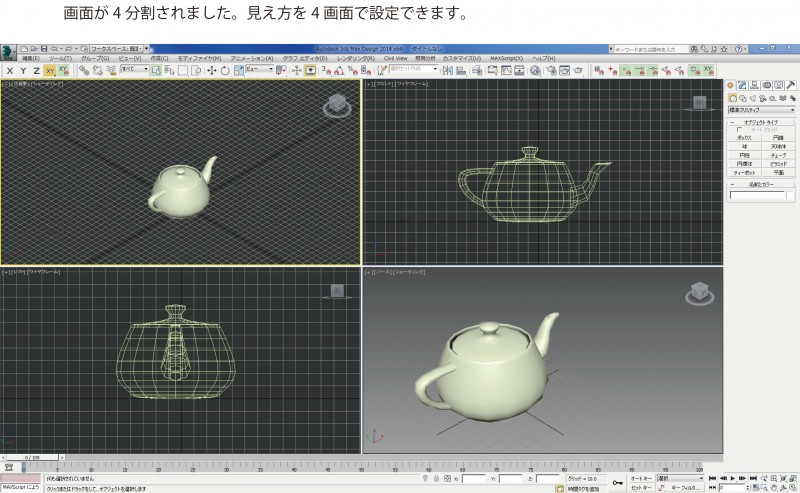Toggle the オートキー auto key mode
The width and height of the screenshot is (800, 493).
coord(640,478)
